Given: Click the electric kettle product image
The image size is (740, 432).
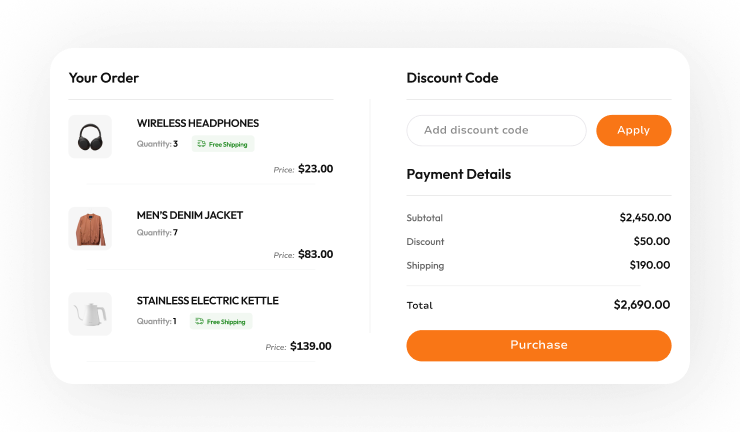Looking at the screenshot, I should (x=90, y=314).
